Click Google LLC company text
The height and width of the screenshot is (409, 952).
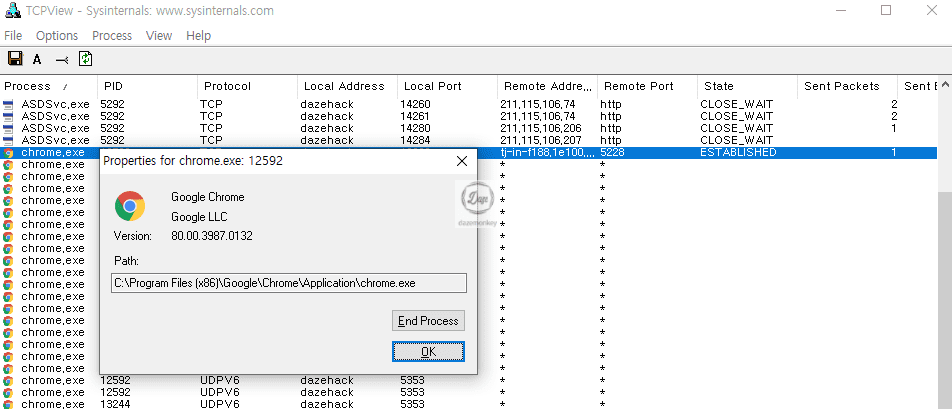pyautogui.click(x=199, y=217)
